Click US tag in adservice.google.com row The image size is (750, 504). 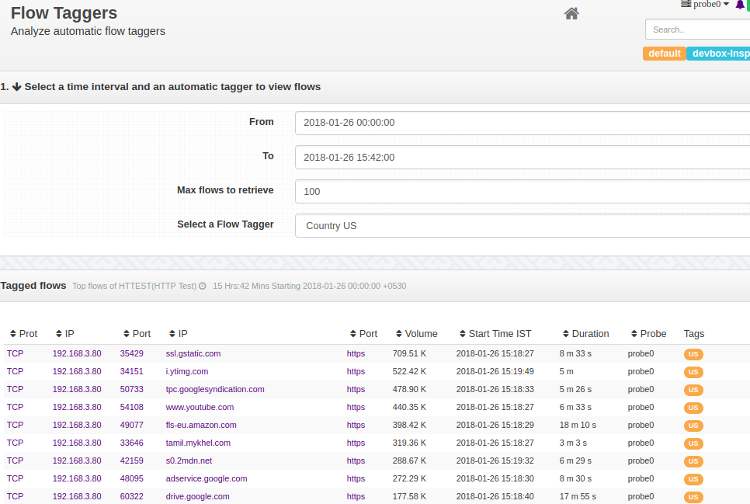693,479
